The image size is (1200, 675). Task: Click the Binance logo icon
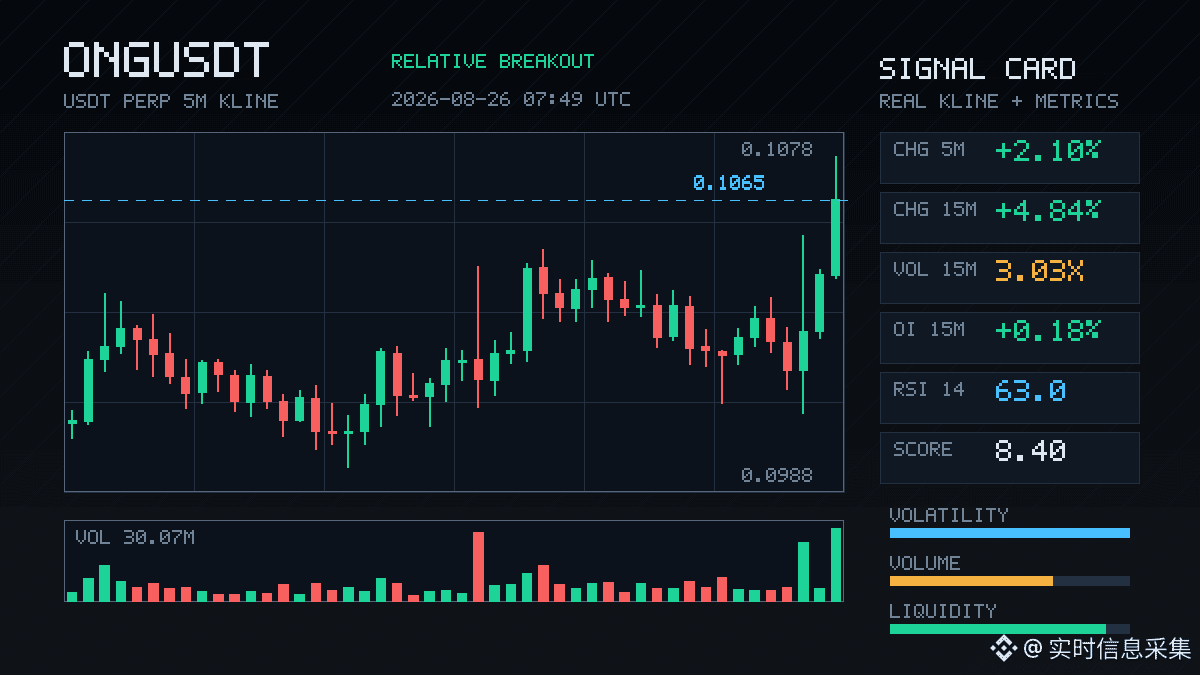(x=1003, y=649)
